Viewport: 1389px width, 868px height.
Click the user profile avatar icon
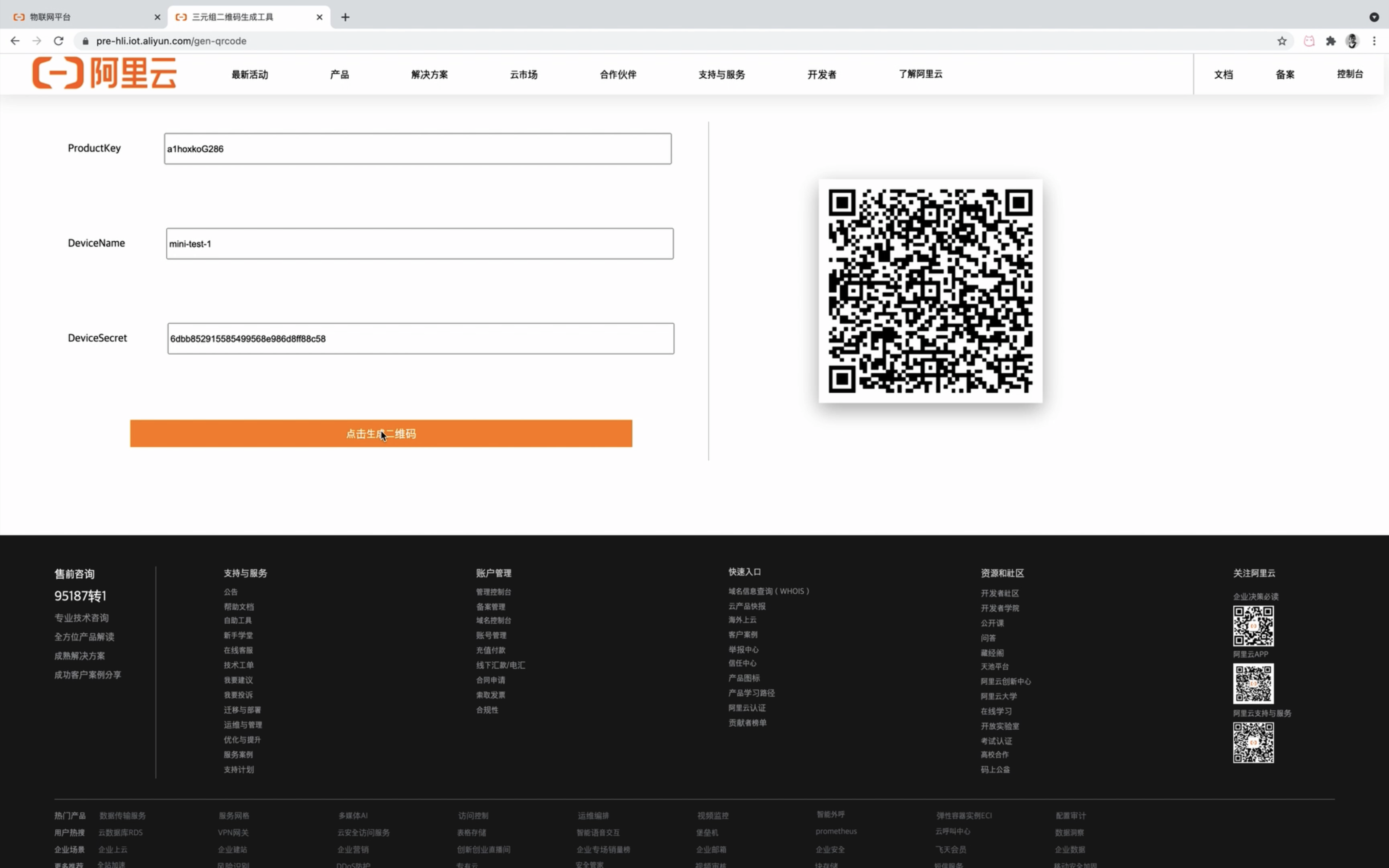pos(1352,41)
